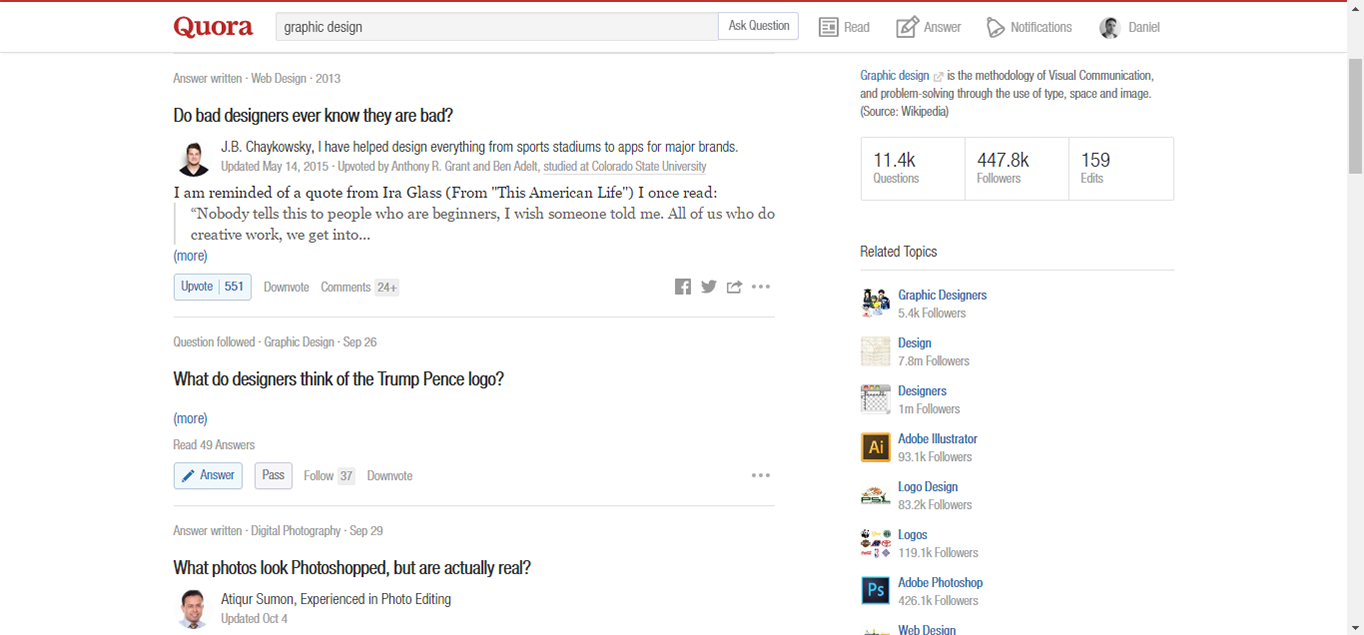Open more options dots on Chaykowsky's answer
The width and height of the screenshot is (1364, 635).
tap(761, 287)
